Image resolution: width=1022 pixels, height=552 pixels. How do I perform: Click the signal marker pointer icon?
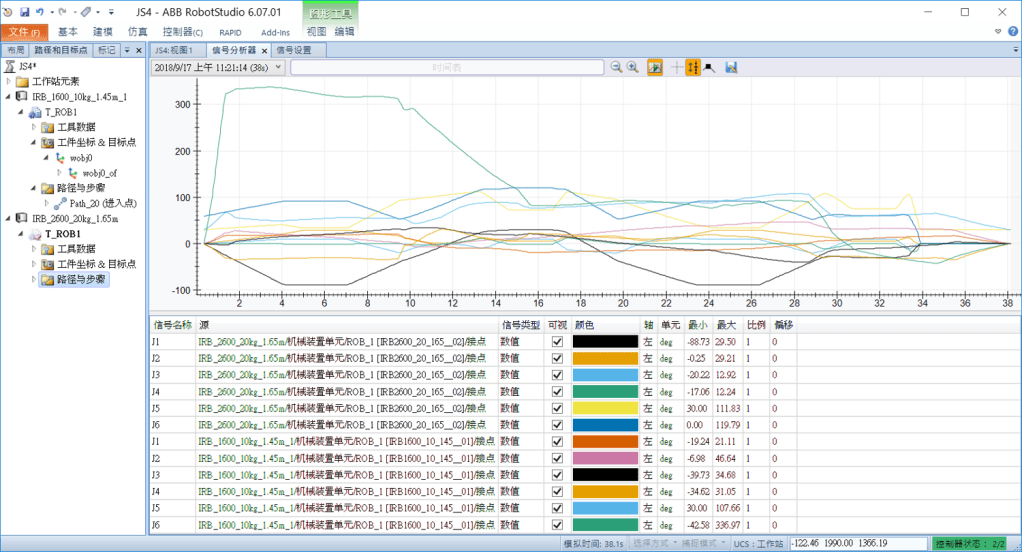click(709, 67)
